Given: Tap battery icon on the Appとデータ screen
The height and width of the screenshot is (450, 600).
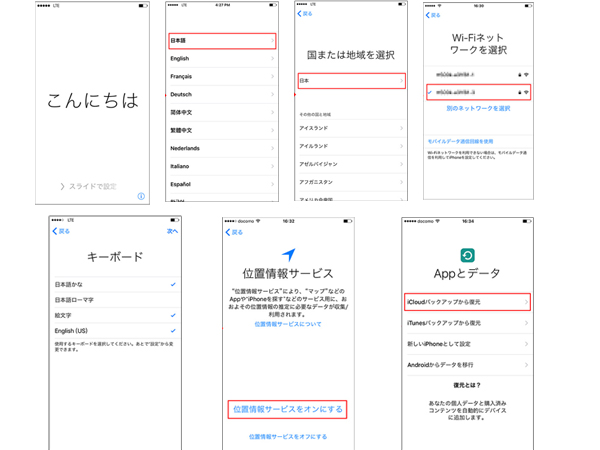Looking at the screenshot, I should coord(527,221).
